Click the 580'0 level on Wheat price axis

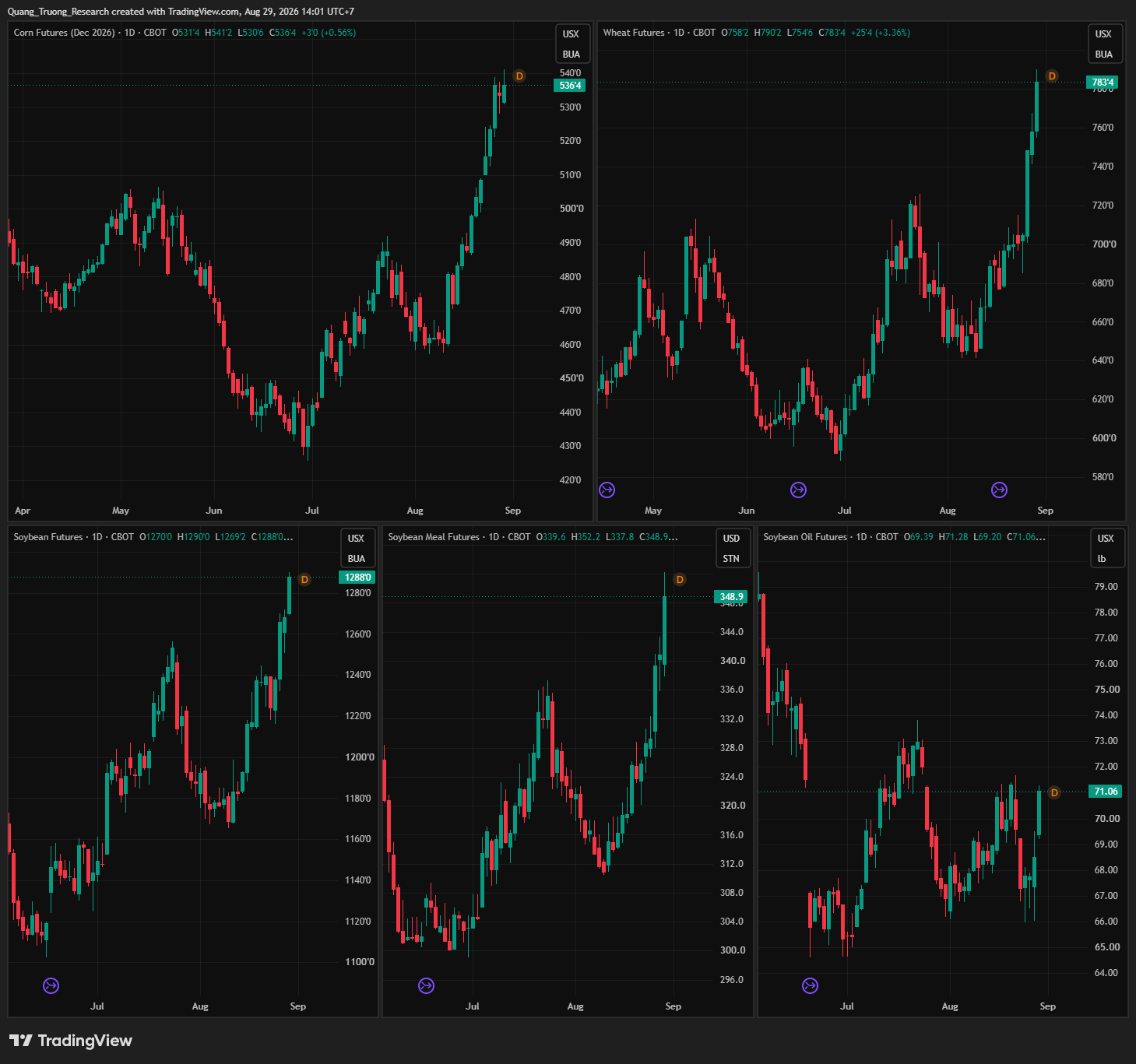point(1103,477)
